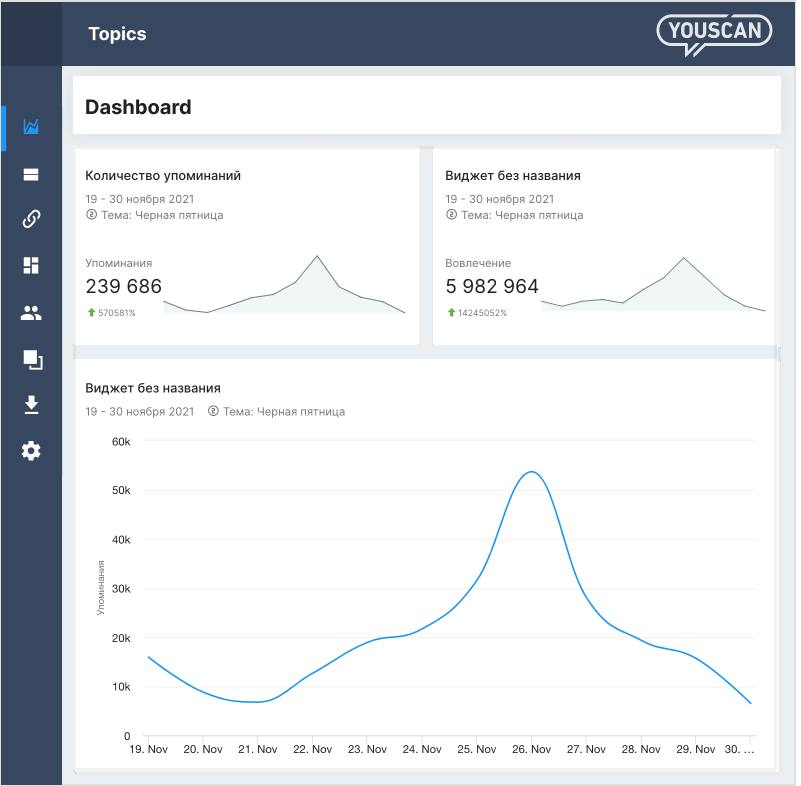
Task: Open the link icon in sidebar
Action: (x=31, y=219)
